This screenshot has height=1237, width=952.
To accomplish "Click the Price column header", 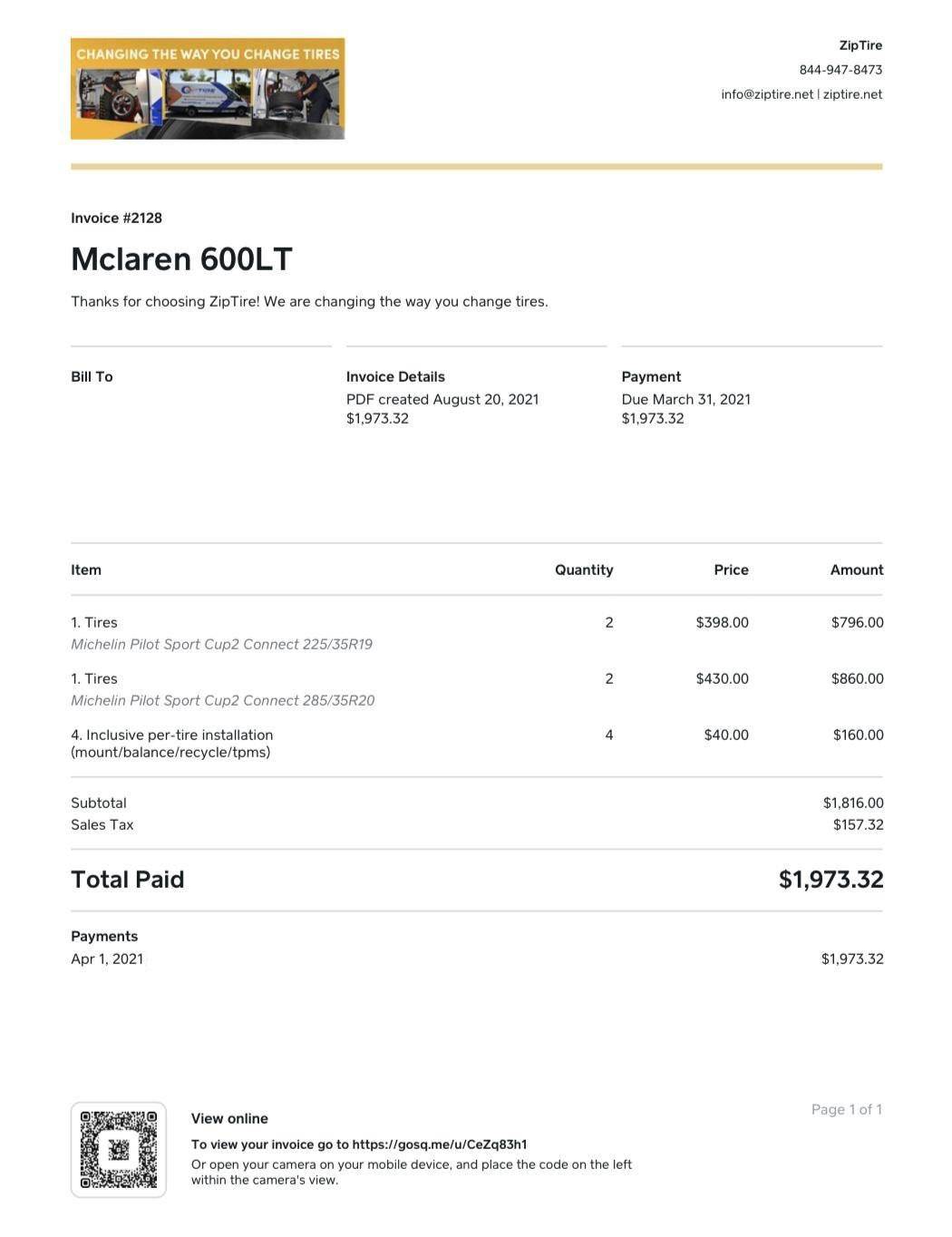I will click(x=731, y=570).
